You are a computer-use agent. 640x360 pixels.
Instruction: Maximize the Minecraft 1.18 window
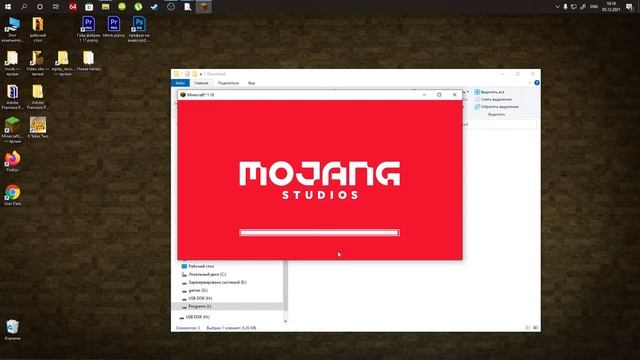coord(439,95)
